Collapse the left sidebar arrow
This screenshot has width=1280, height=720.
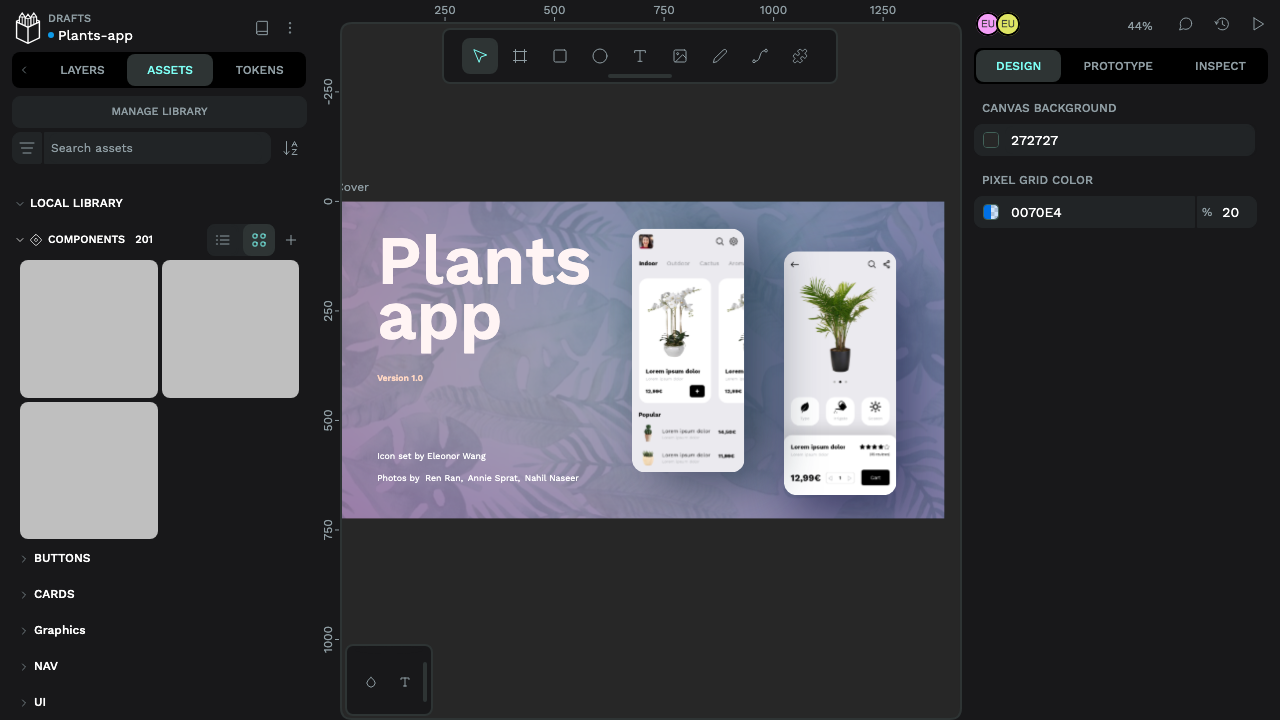pos(24,70)
